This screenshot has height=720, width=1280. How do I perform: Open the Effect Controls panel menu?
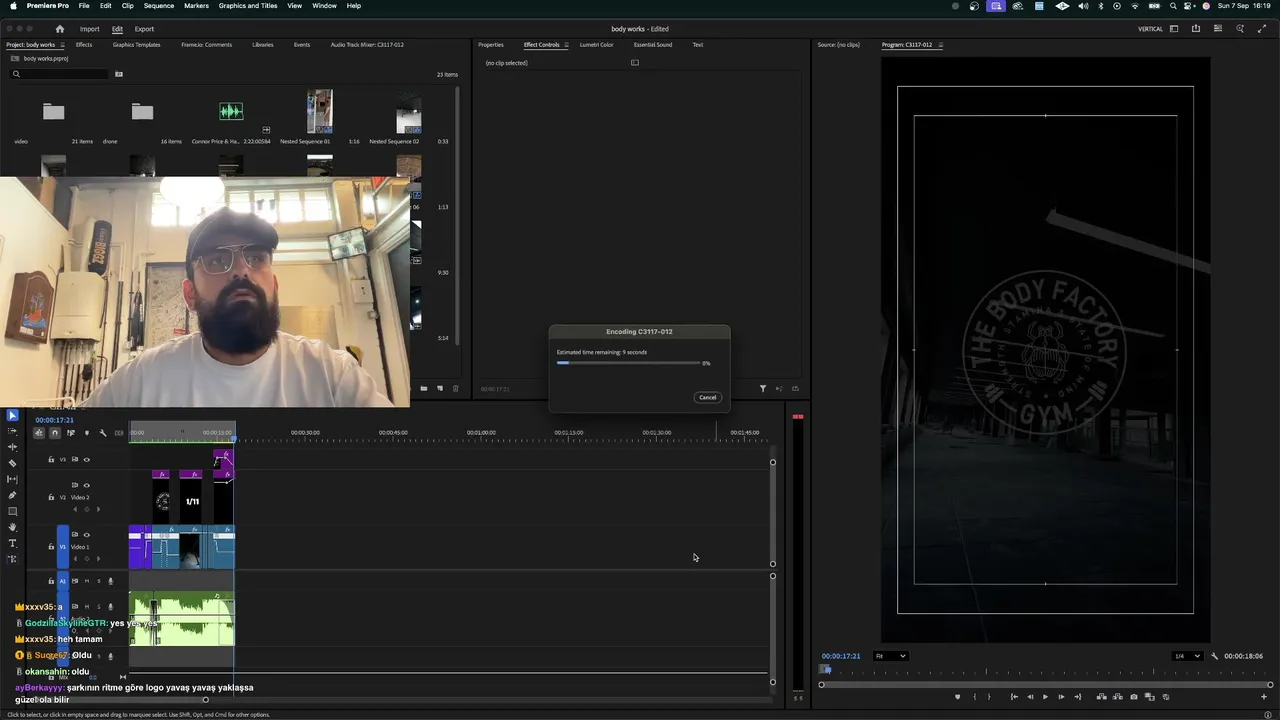tap(566, 45)
